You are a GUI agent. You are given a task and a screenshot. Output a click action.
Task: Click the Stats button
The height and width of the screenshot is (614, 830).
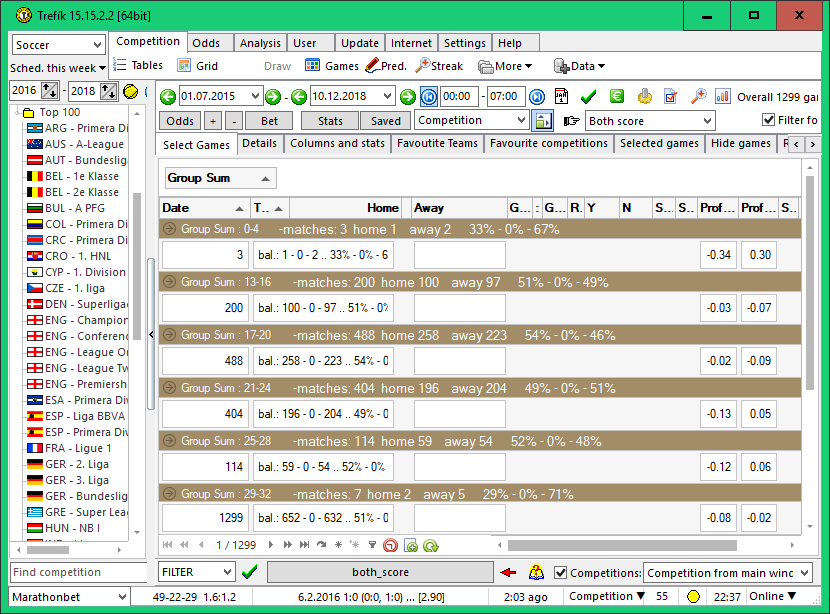(330, 121)
